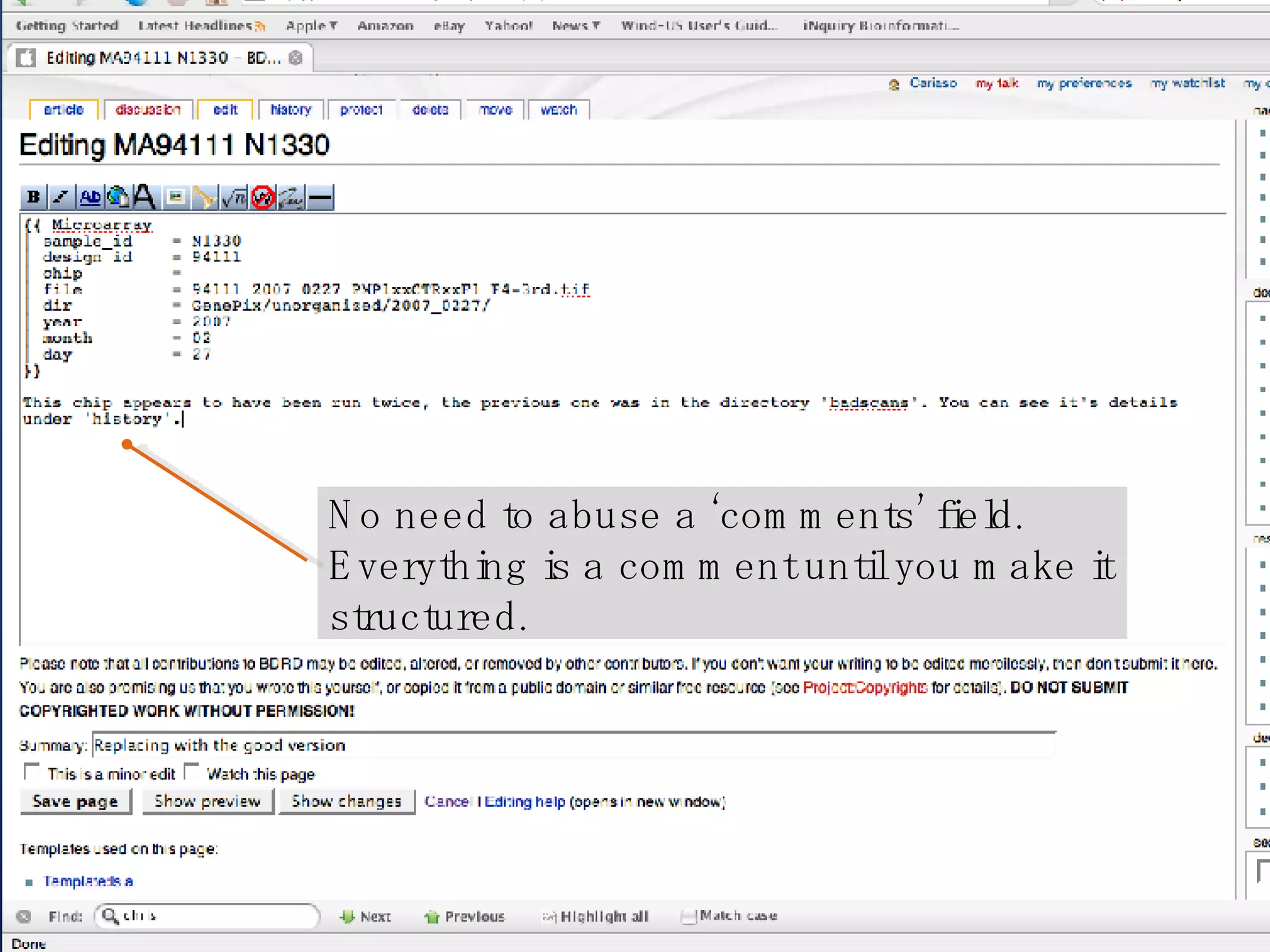
Task: Open Amazon bookmark
Action: pos(385,25)
